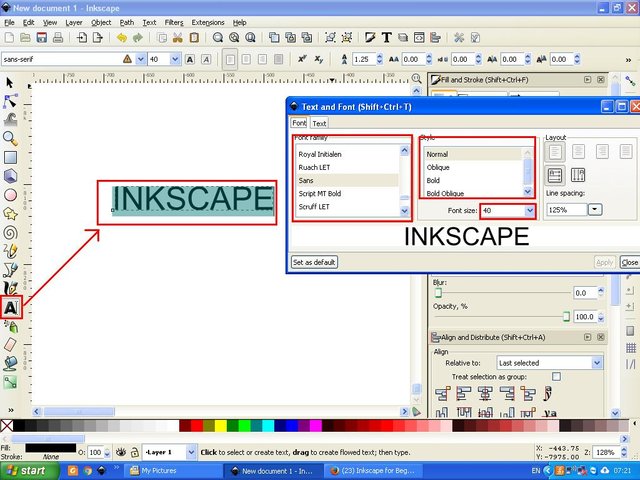Select left align layout in dialog
The image size is (640, 480).
[x=555, y=152]
